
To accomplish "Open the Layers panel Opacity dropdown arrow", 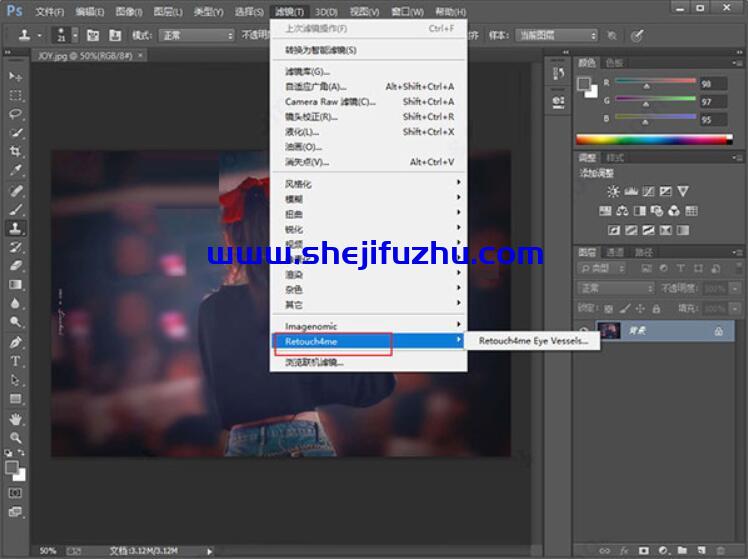I will tap(735, 288).
